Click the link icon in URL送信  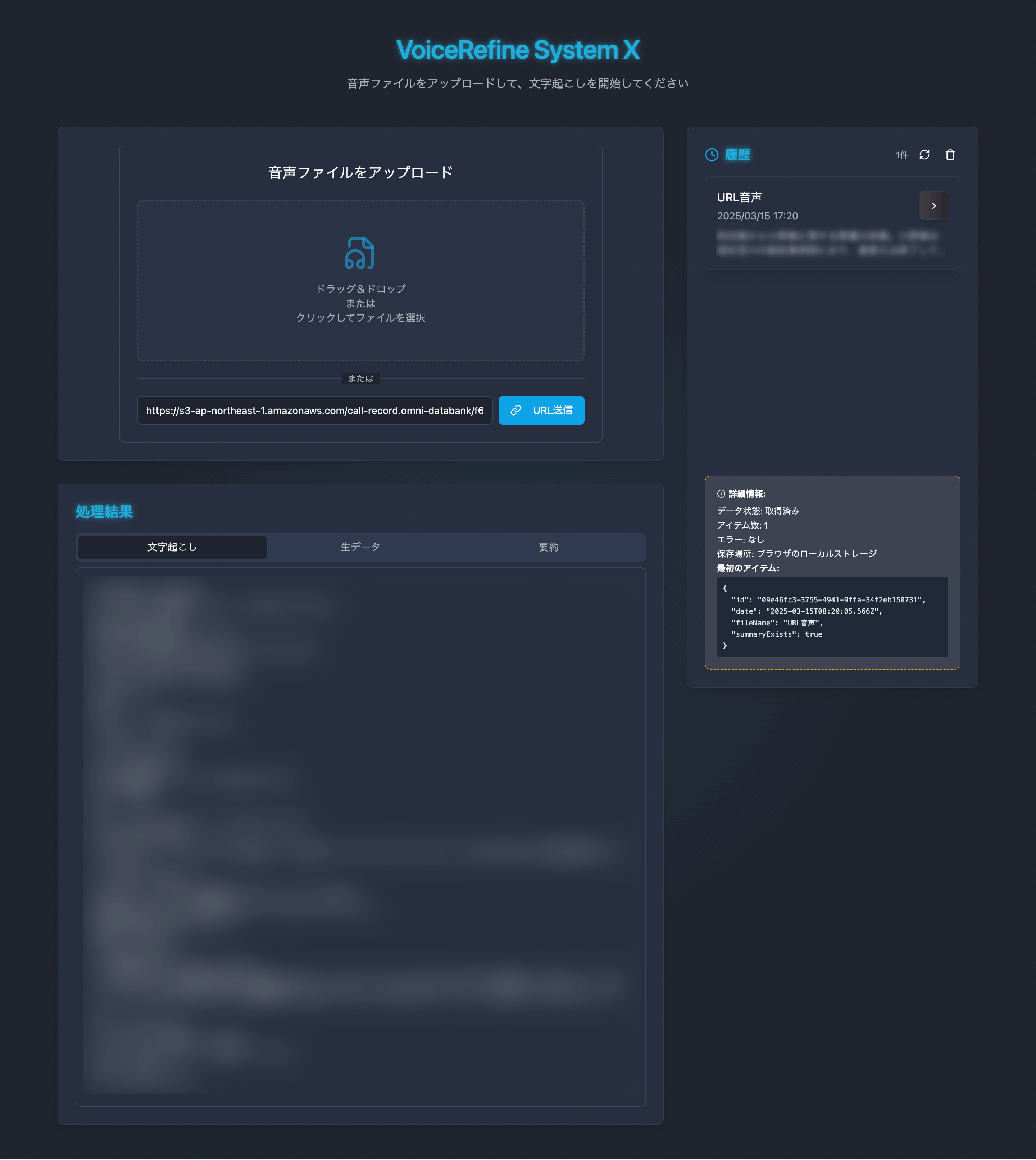pos(516,410)
